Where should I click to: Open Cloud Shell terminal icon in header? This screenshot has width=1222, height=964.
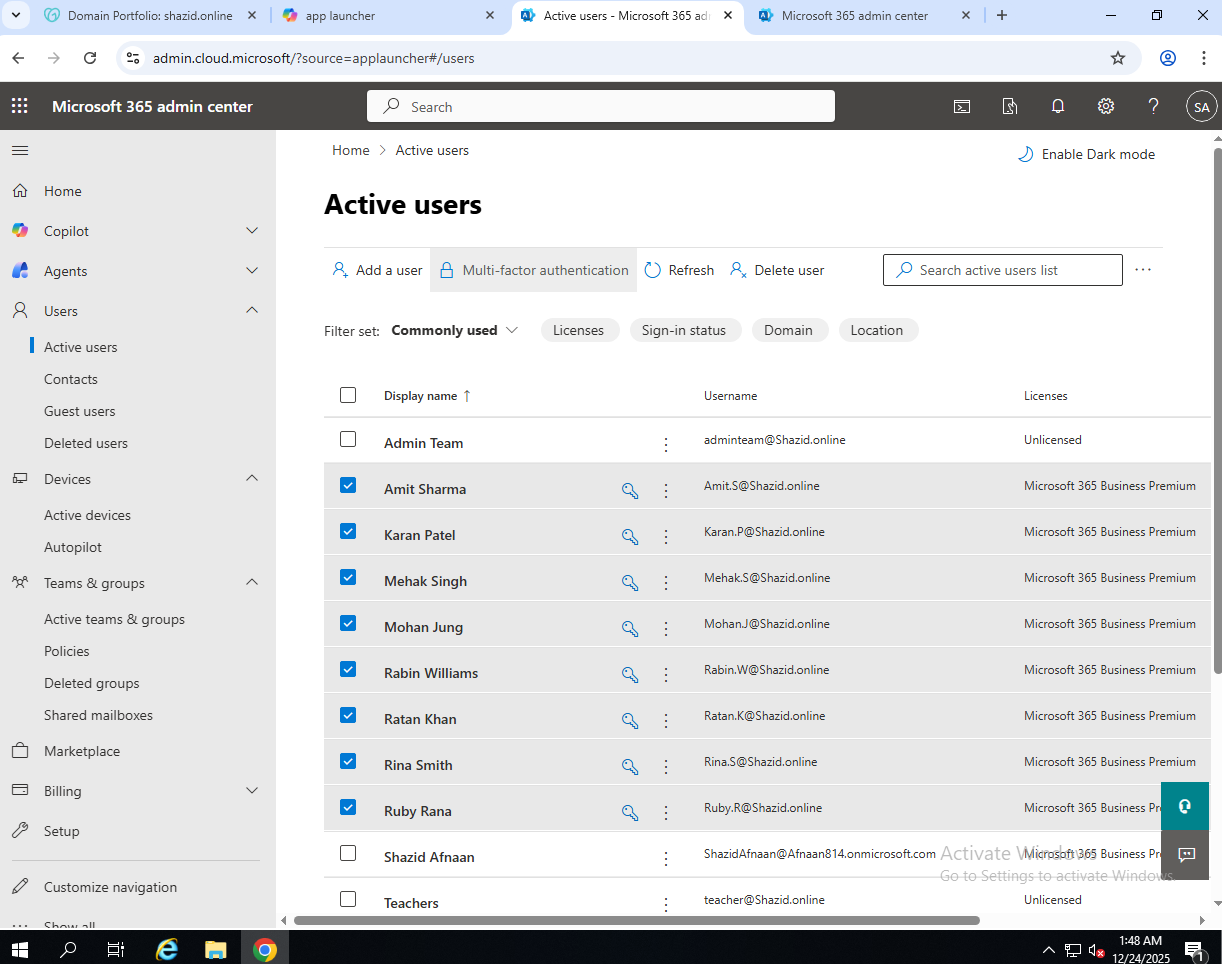click(962, 107)
